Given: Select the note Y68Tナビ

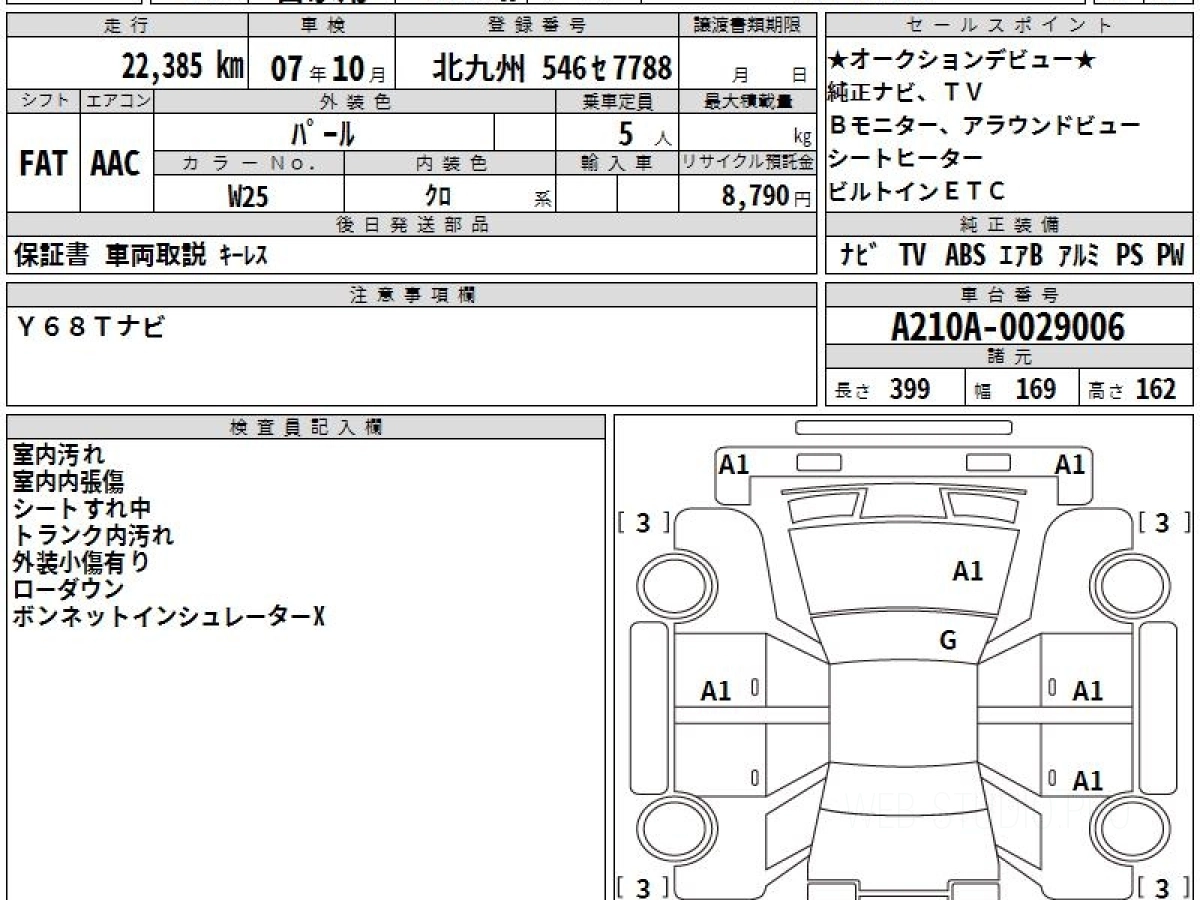Looking at the screenshot, I should tap(90, 326).
